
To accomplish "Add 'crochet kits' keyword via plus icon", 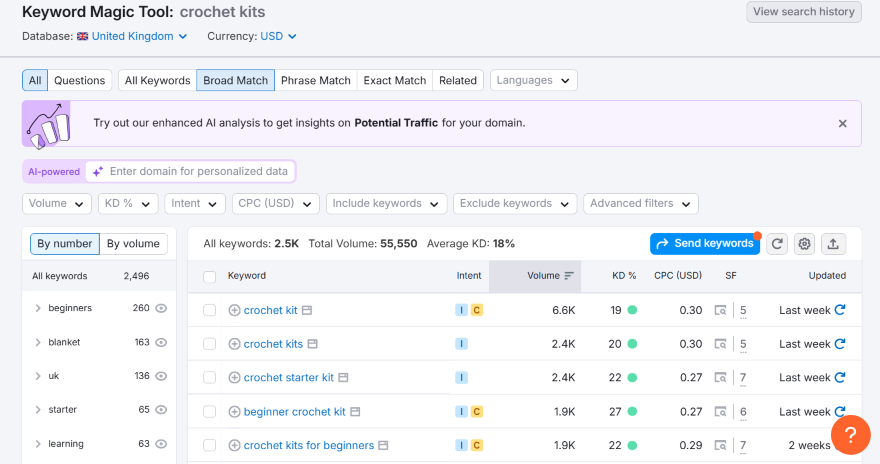I will click(235, 344).
